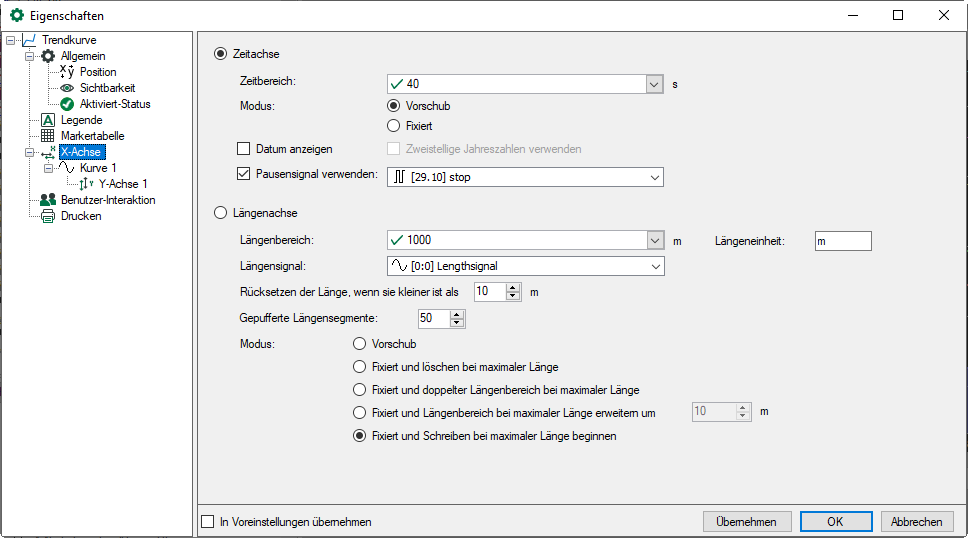The width and height of the screenshot is (968, 538).
Task: Click the Trendkurve chart icon in tree
Action: coord(29,40)
